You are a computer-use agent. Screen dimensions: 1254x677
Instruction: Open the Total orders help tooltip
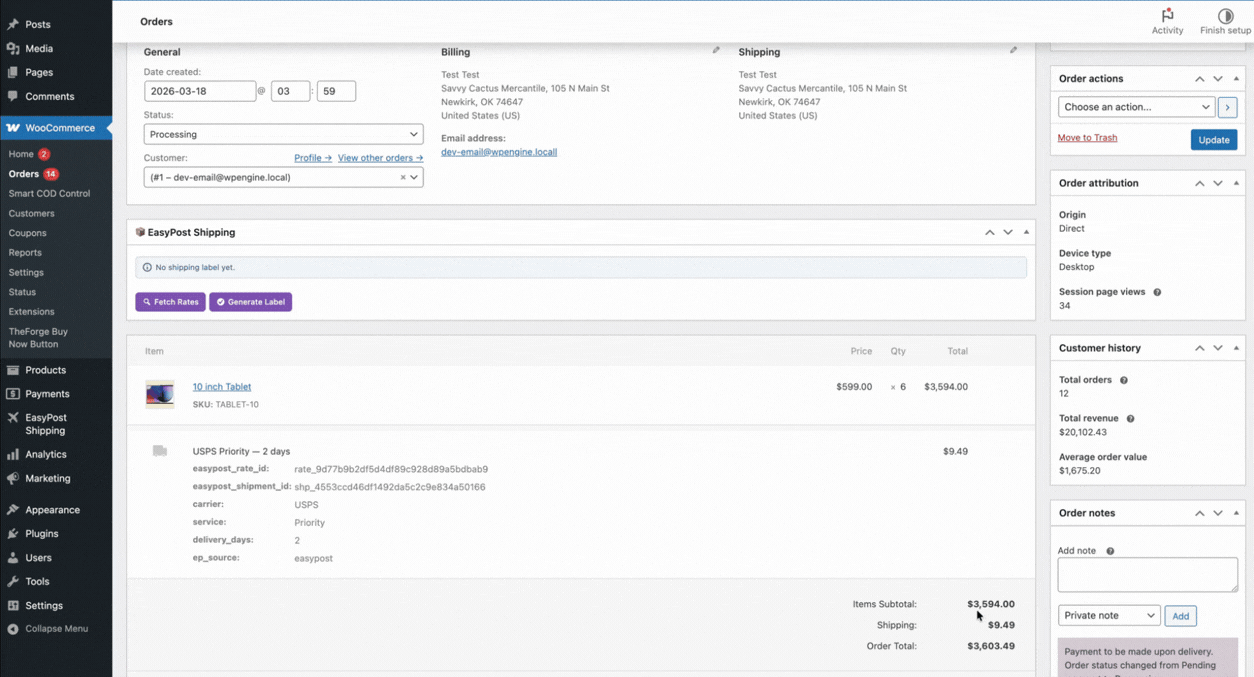click(1123, 380)
